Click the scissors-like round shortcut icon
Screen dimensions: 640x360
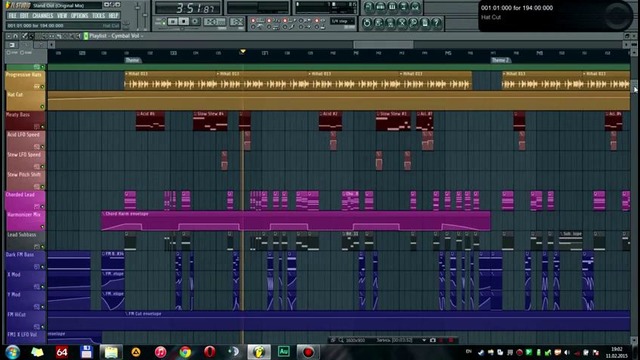(x=402, y=23)
